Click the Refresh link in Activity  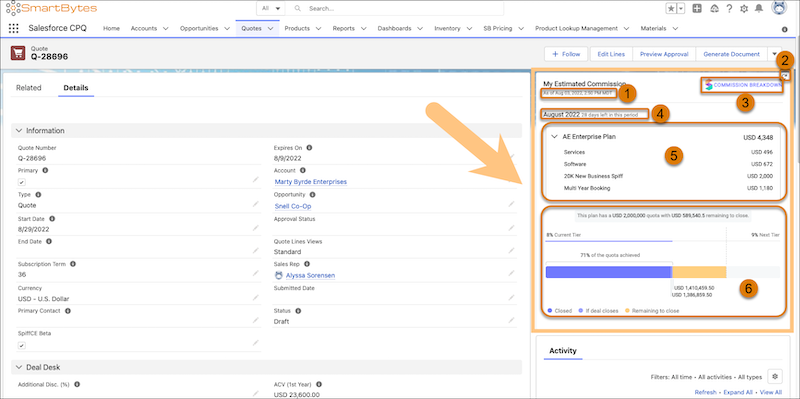click(x=705, y=392)
